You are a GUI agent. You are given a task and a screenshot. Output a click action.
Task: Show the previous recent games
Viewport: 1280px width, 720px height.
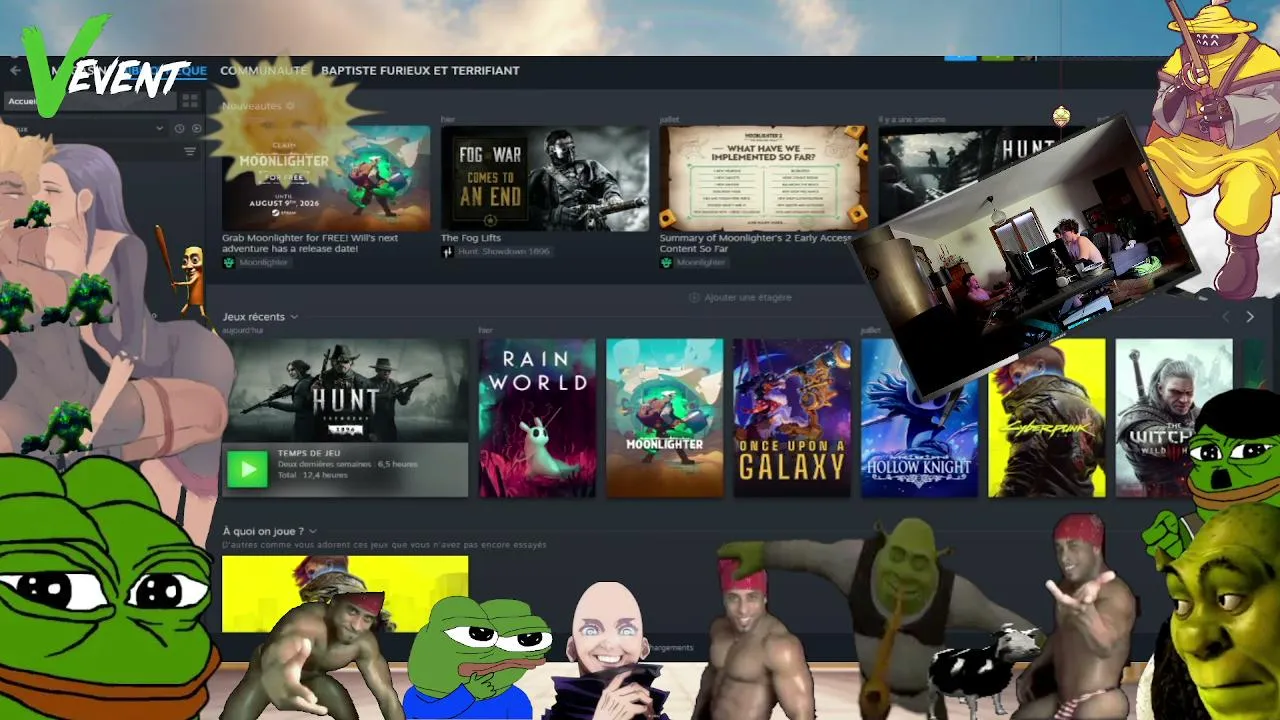1226,316
